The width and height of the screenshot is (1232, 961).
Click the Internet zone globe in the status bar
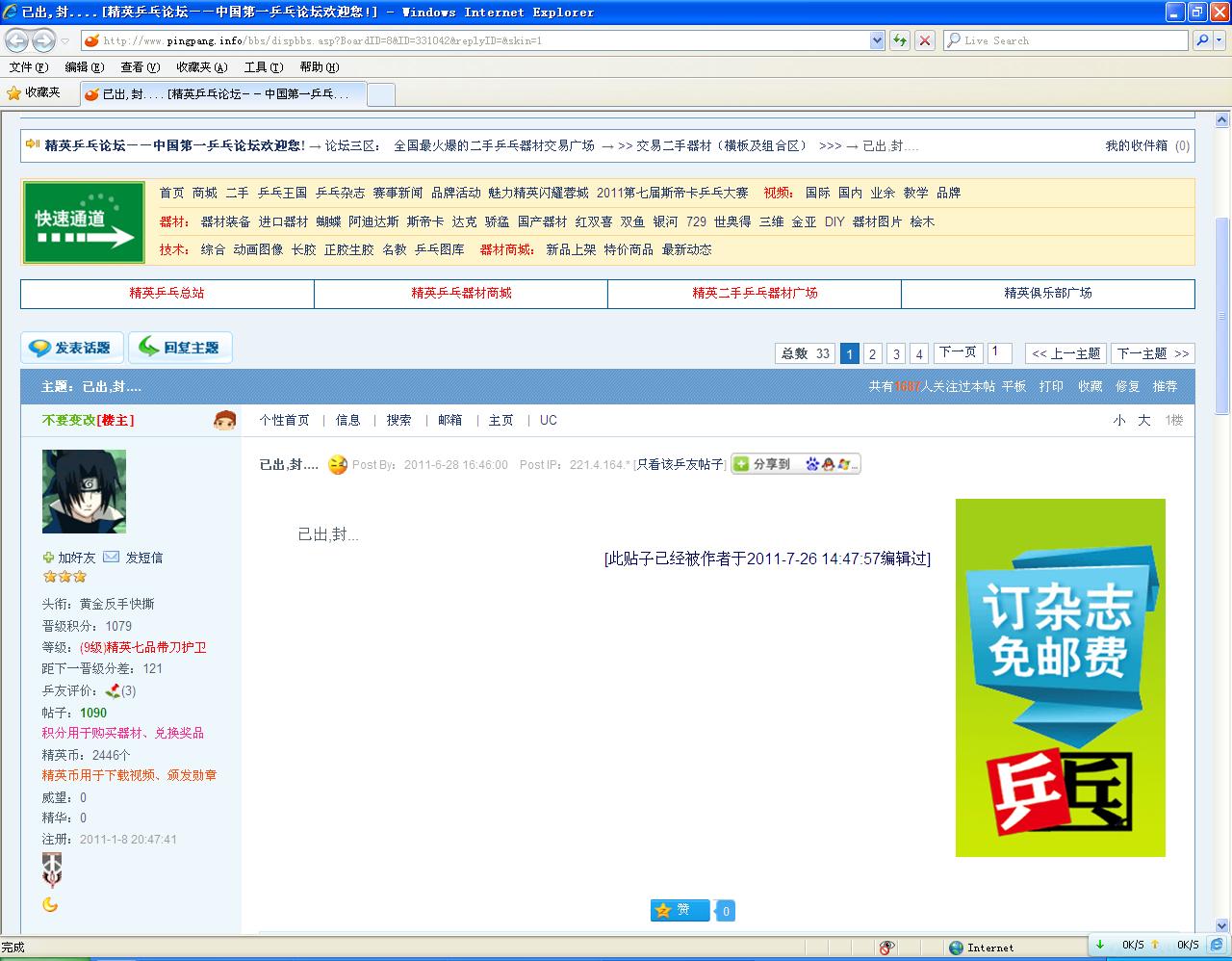[956, 948]
